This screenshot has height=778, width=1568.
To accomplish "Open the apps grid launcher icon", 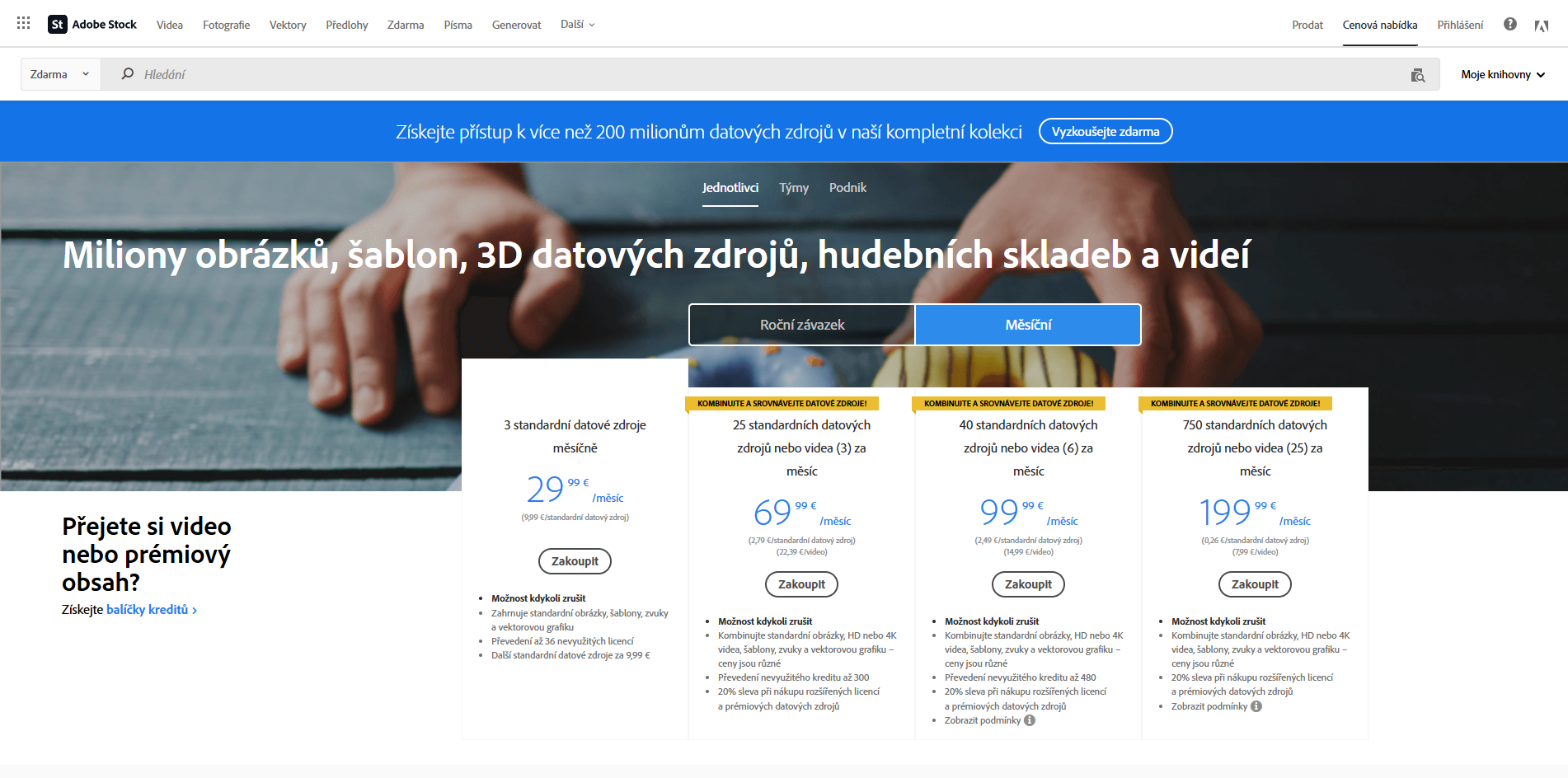I will pyautogui.click(x=24, y=23).
